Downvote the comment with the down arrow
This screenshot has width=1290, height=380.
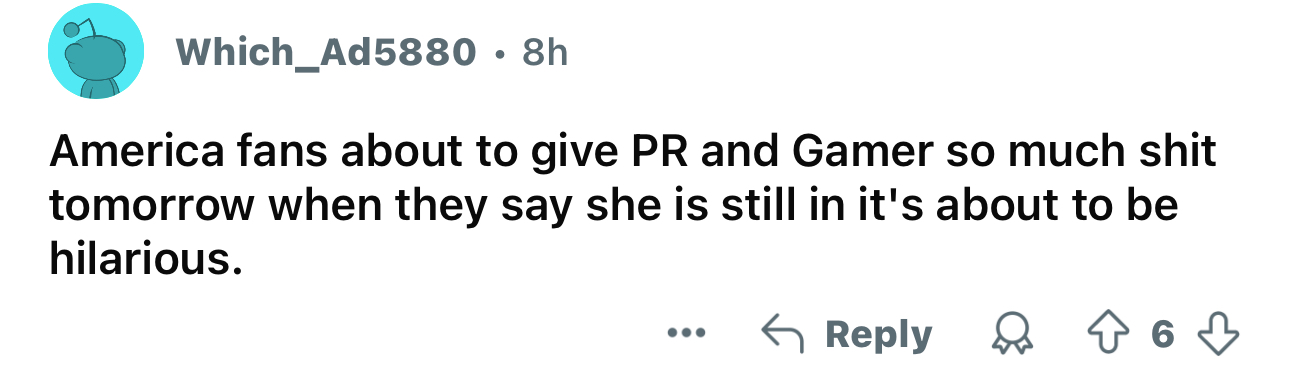pyautogui.click(x=1220, y=334)
